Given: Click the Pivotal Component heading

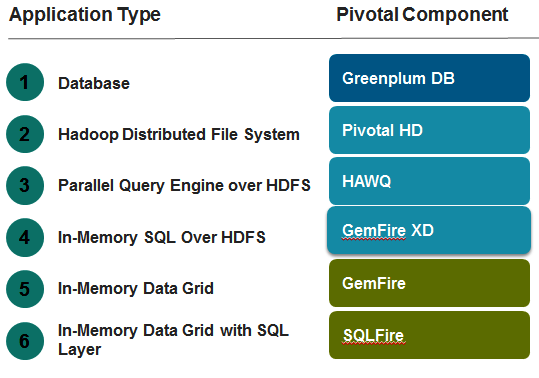Looking at the screenshot, I should click(x=422, y=15).
